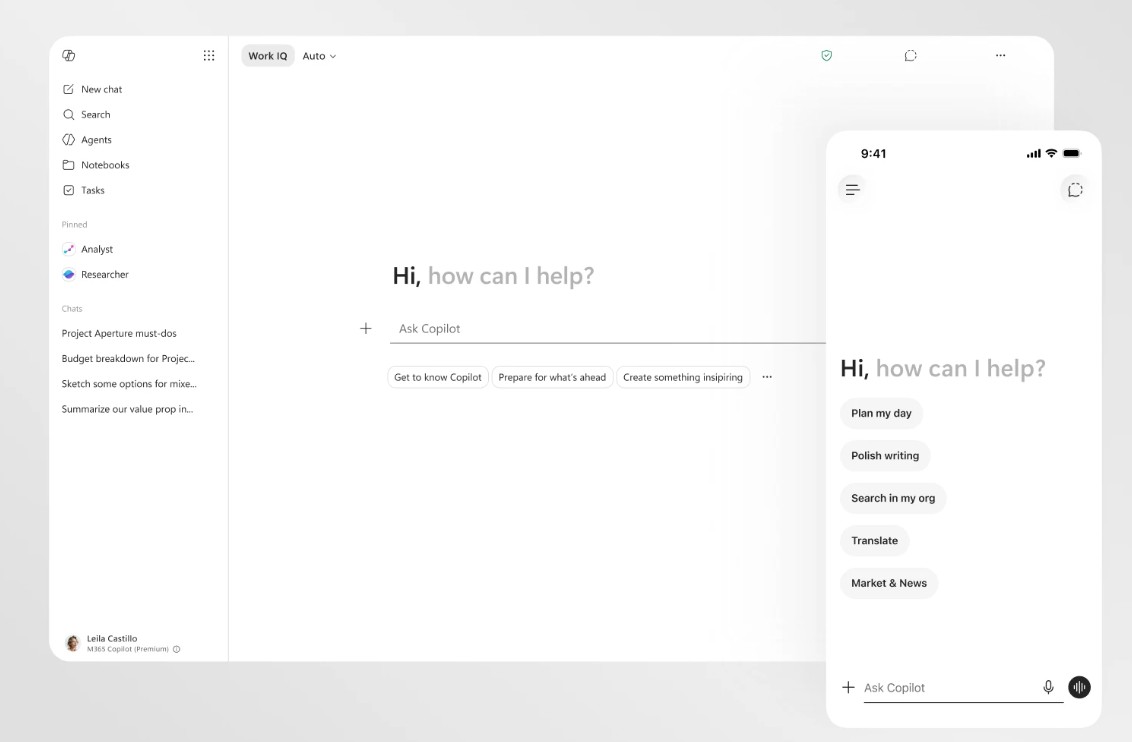Image resolution: width=1132 pixels, height=742 pixels.
Task: Tap the Search in my org chip
Action: [x=893, y=499]
